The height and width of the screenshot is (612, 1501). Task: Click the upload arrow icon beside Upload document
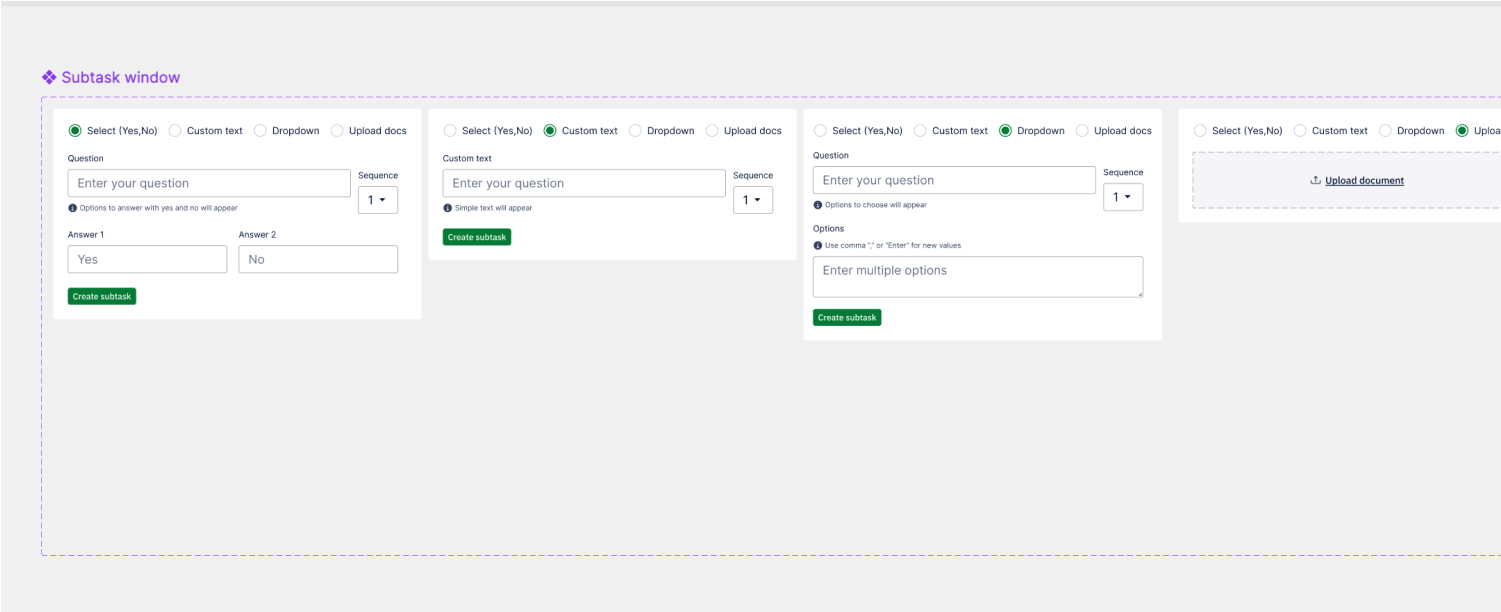(x=1315, y=181)
